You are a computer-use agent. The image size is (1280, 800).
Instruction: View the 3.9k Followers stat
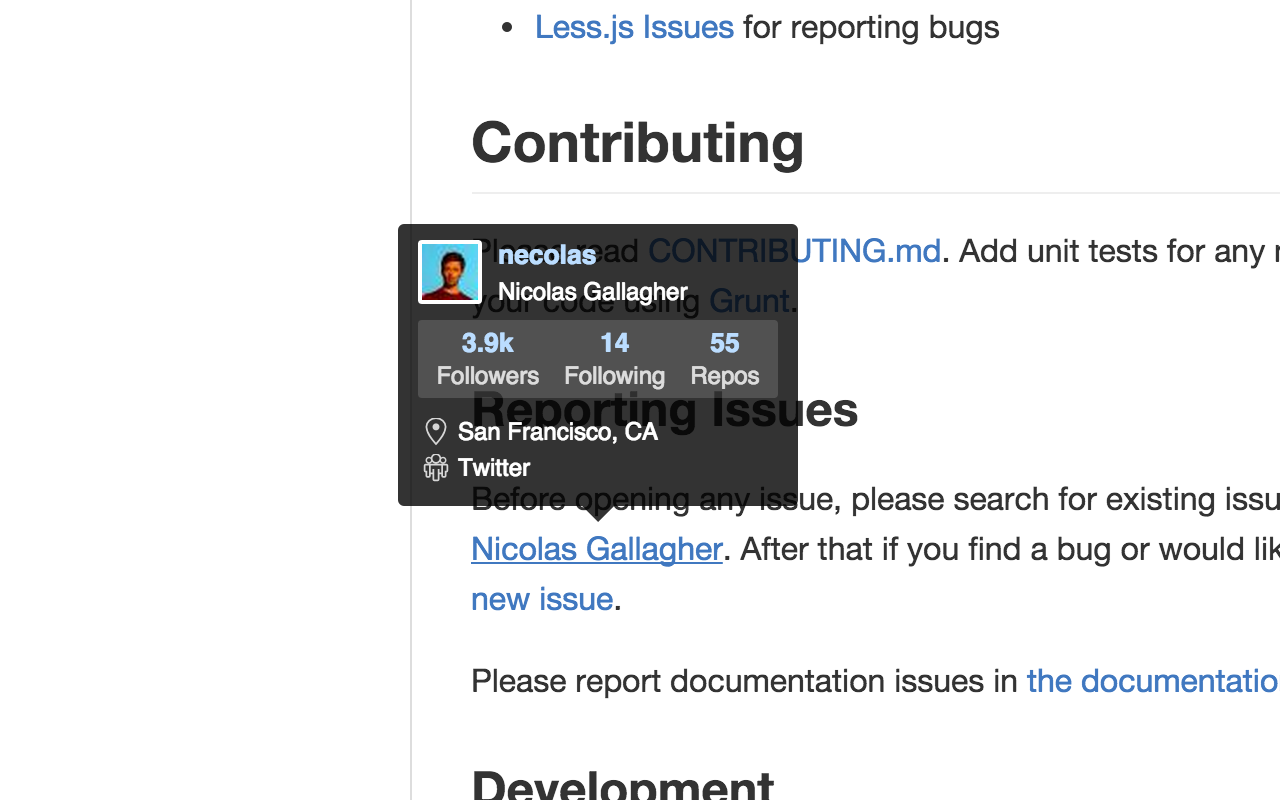(488, 358)
